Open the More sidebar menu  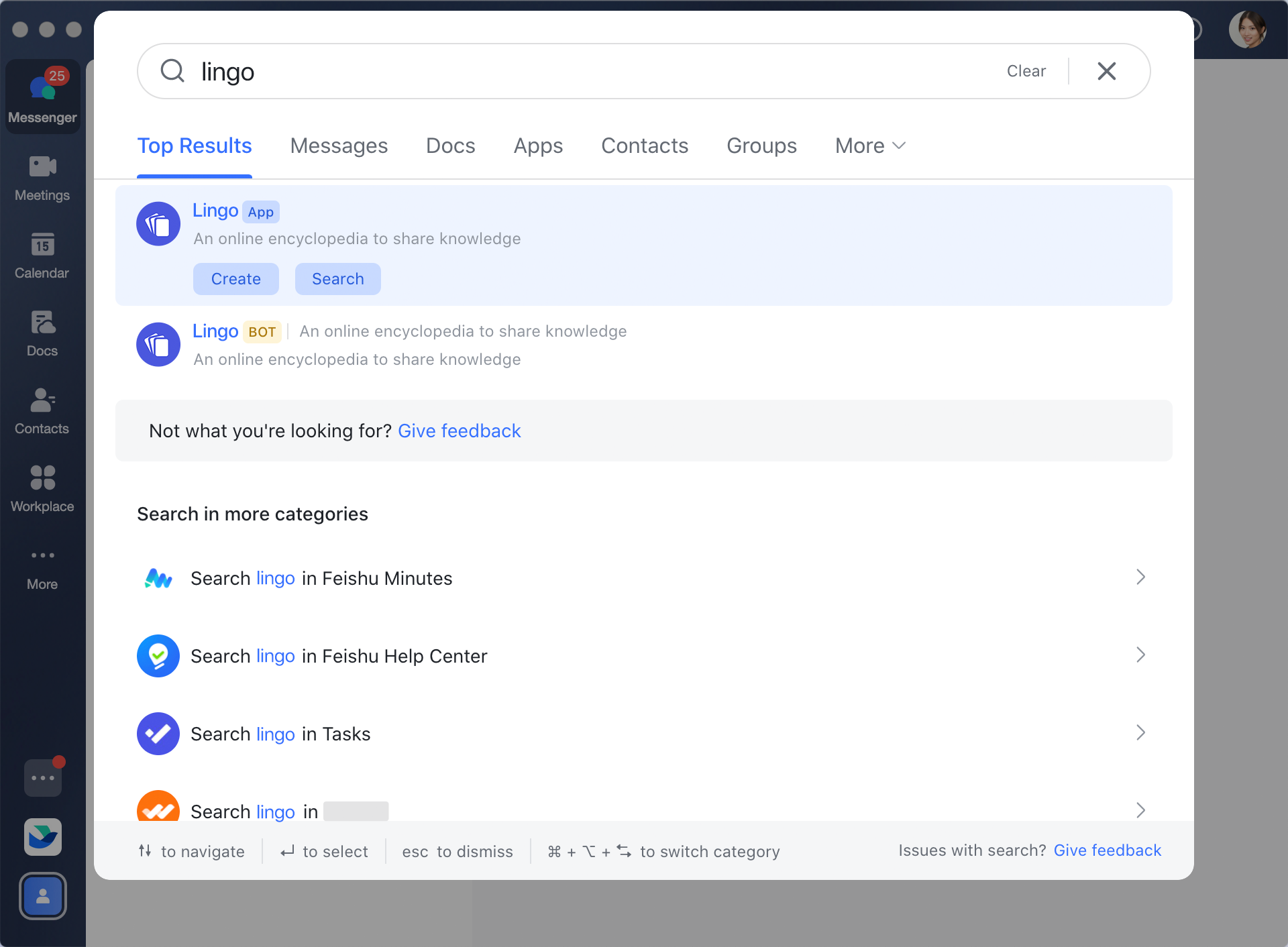pyautogui.click(x=42, y=567)
